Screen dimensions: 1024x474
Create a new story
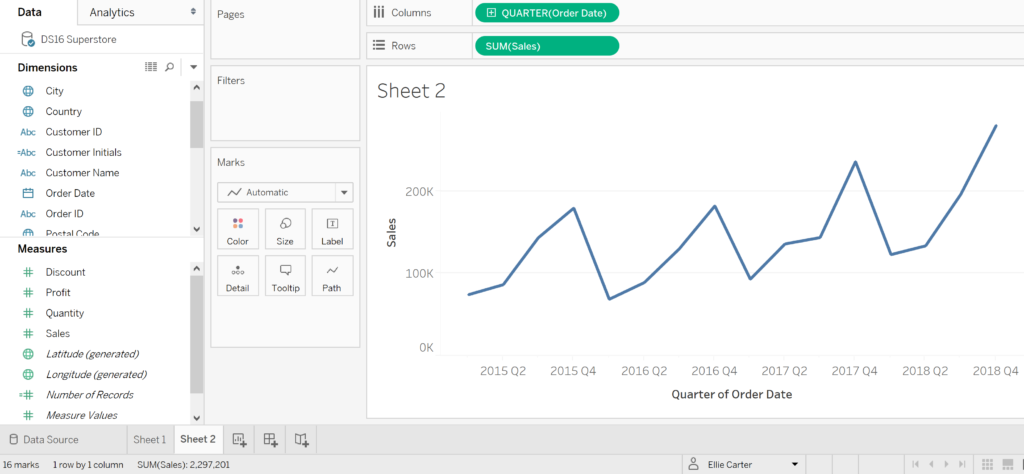coord(302,439)
